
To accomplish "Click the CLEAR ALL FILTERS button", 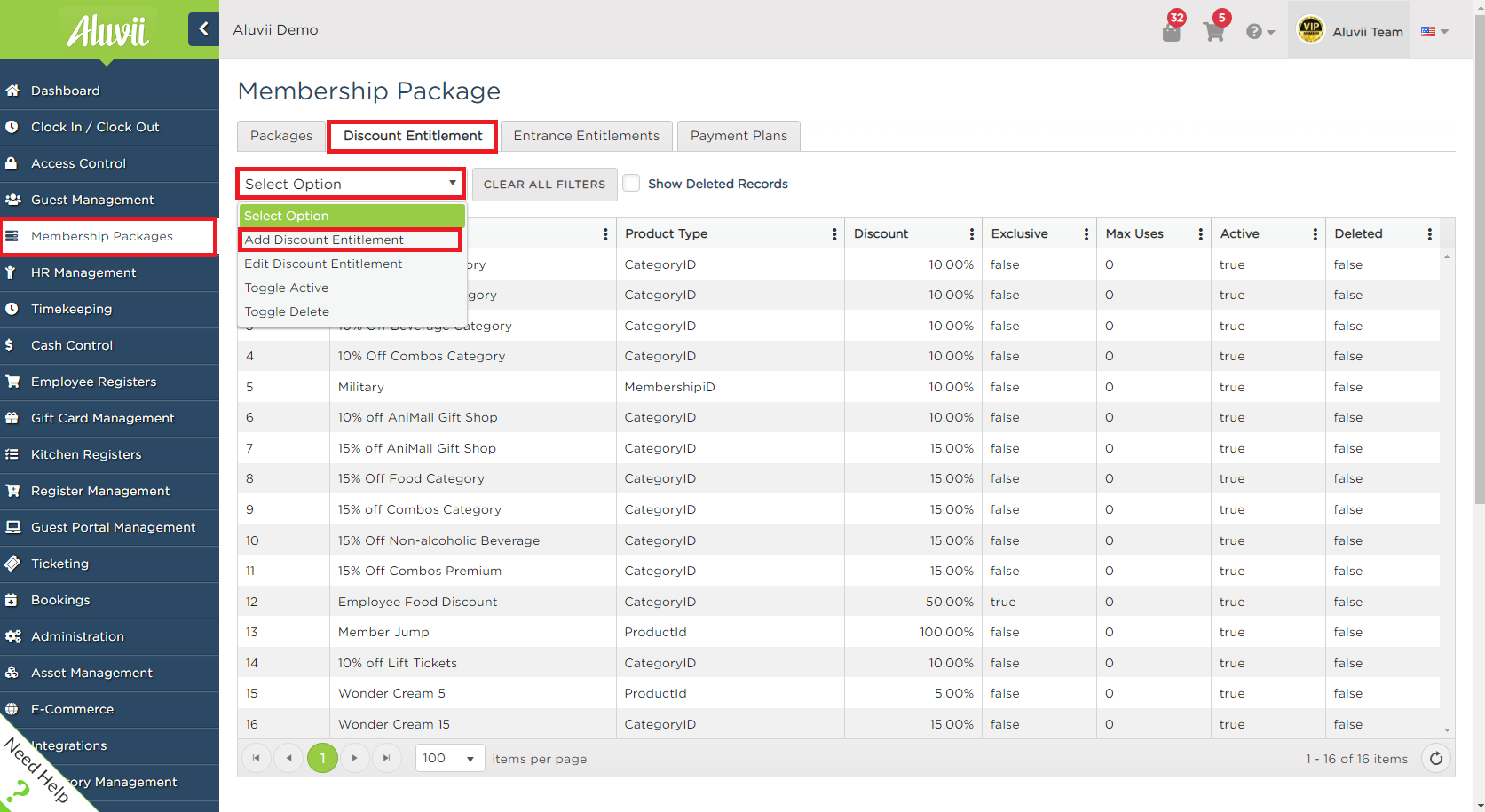I will [544, 184].
